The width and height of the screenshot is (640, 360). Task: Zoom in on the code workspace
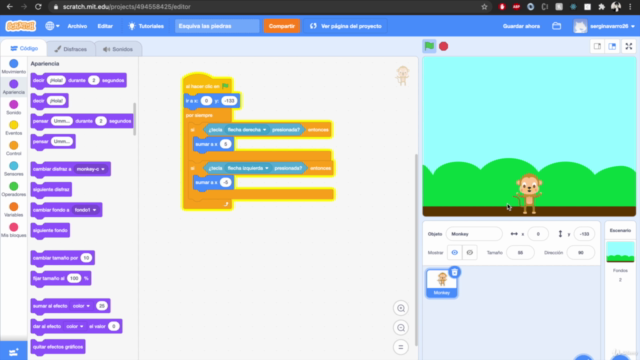[401, 308]
